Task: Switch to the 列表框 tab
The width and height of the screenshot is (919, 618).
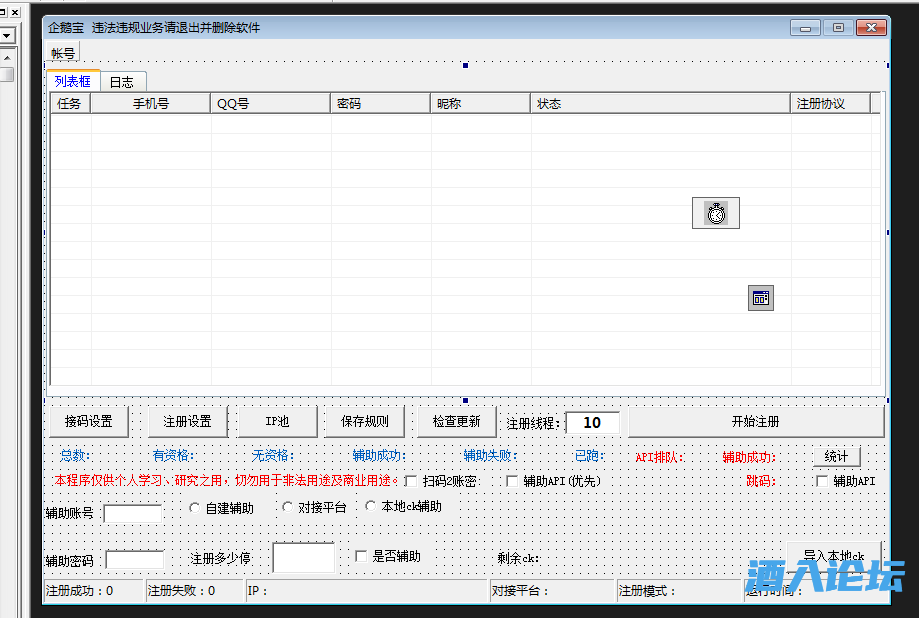Action: pos(73,82)
